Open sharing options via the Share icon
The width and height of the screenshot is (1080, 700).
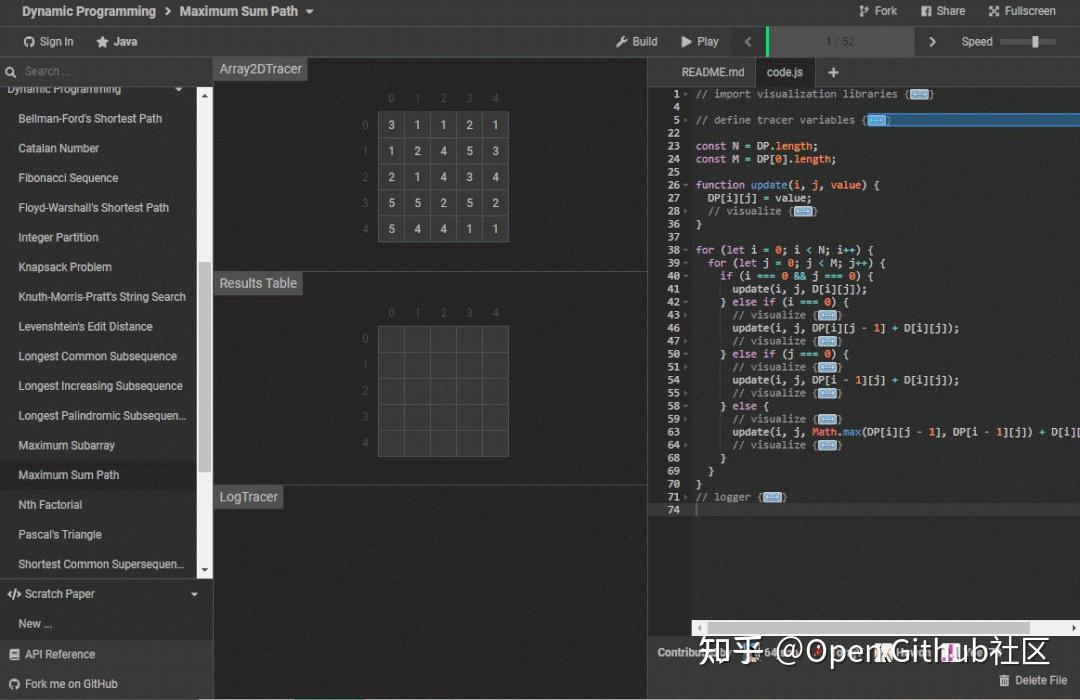[926, 11]
